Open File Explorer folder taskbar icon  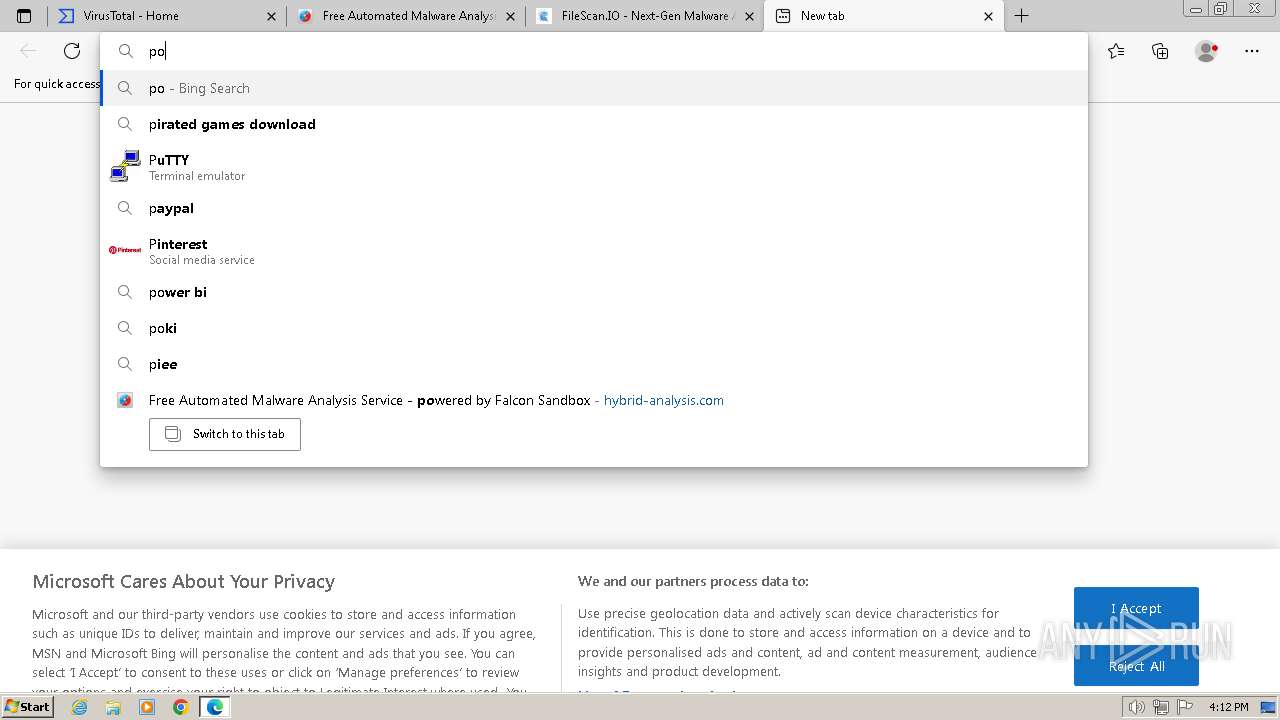(113, 707)
